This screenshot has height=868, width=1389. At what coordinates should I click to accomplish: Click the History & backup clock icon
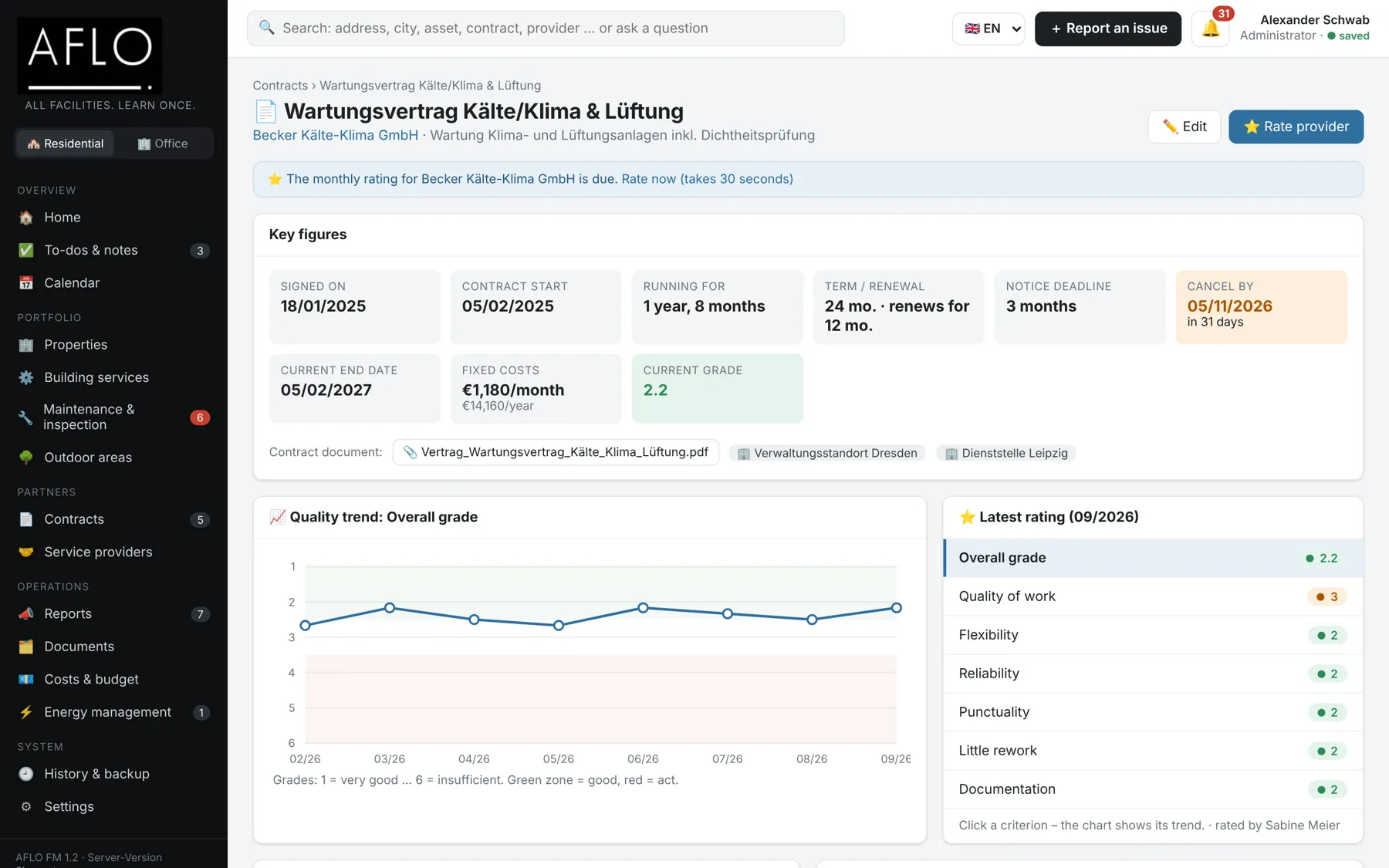pyautogui.click(x=26, y=774)
